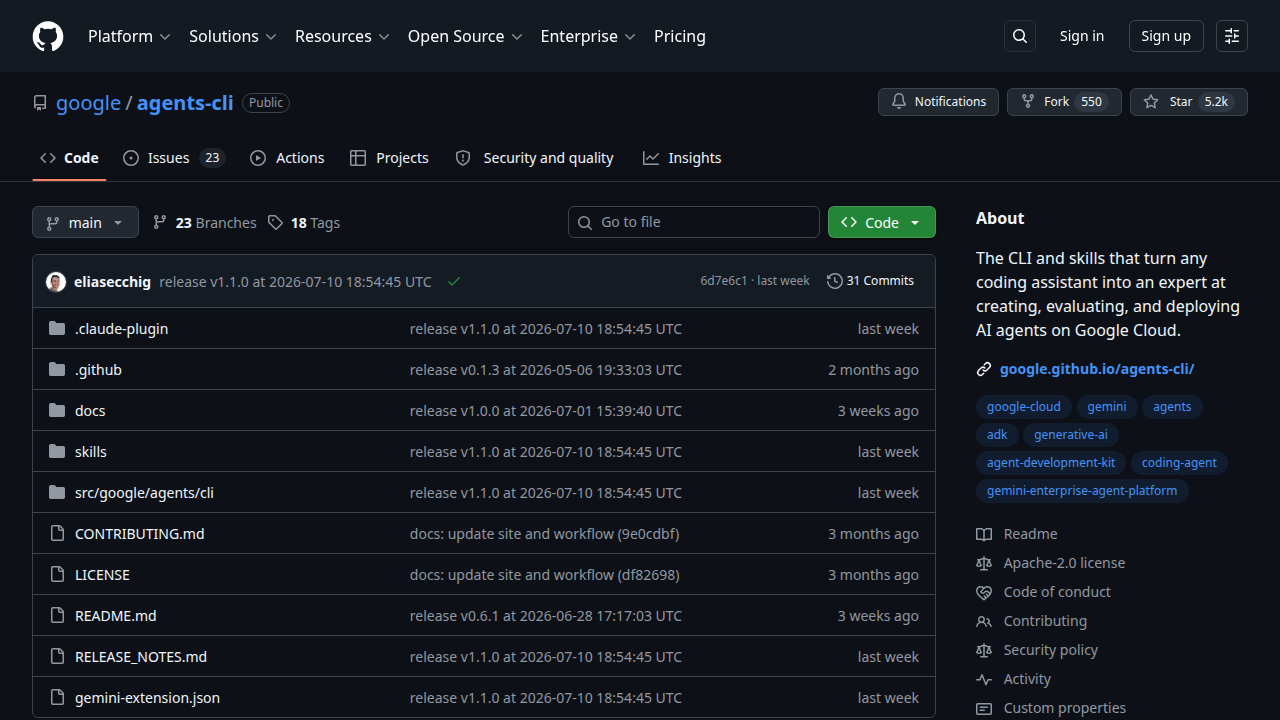Image resolution: width=1280 pixels, height=720 pixels.
Task: Expand the Resources menu
Action: coord(341,36)
